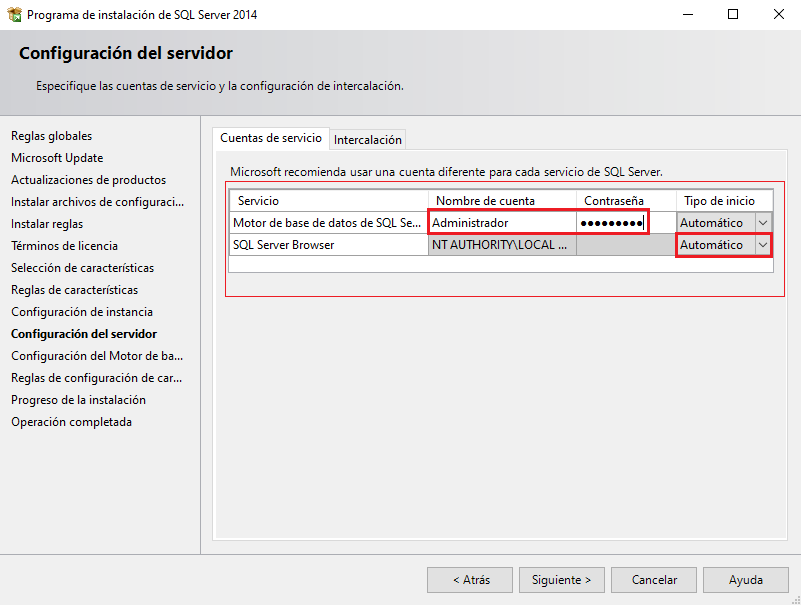
Task: Click the SQL Server installer title bar icon
Action: pos(15,14)
